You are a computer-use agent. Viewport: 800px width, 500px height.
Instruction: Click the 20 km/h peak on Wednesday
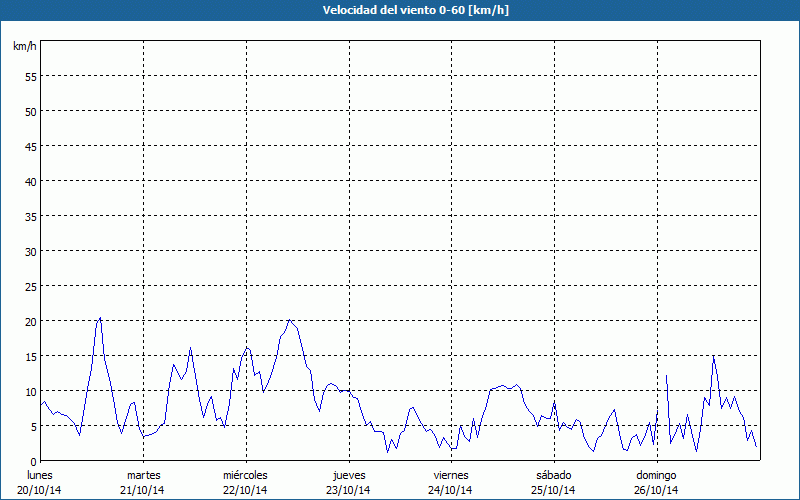coord(289,320)
